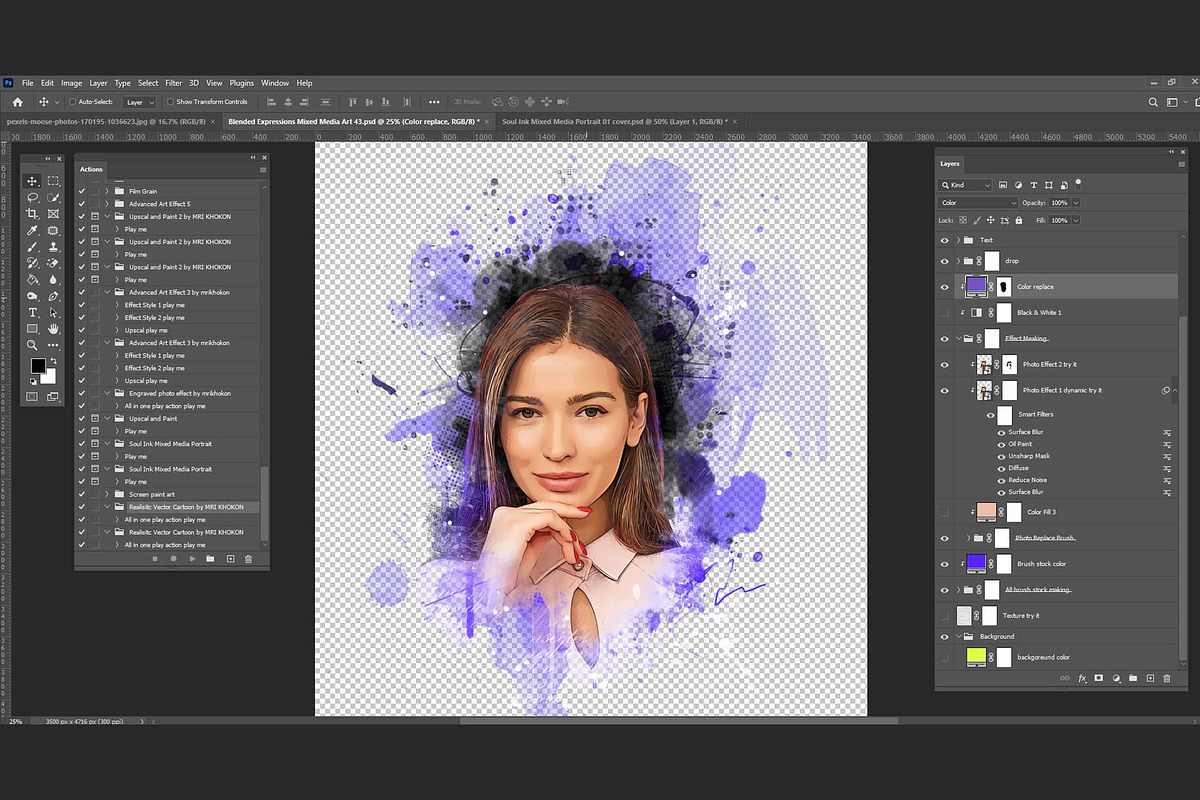The image size is (1200, 800).
Task: Open Actions panel hamburger menu
Action: tap(263, 170)
